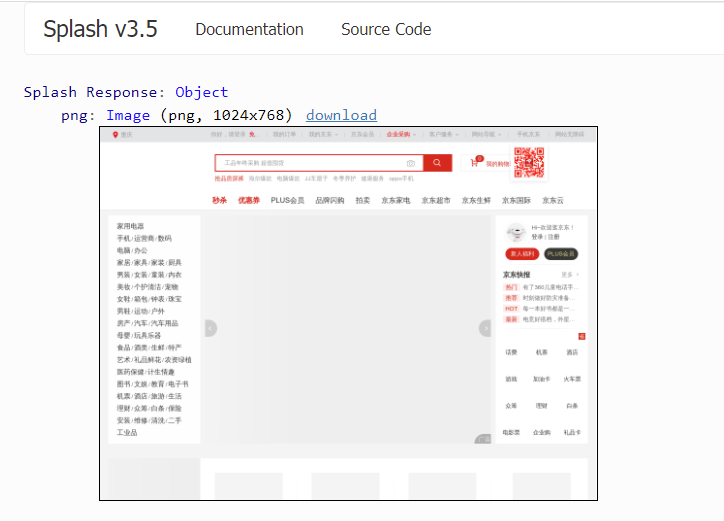Screen dimensions: 724x521
Task: Select the 拍卖 navigation item
Action: 362,200
